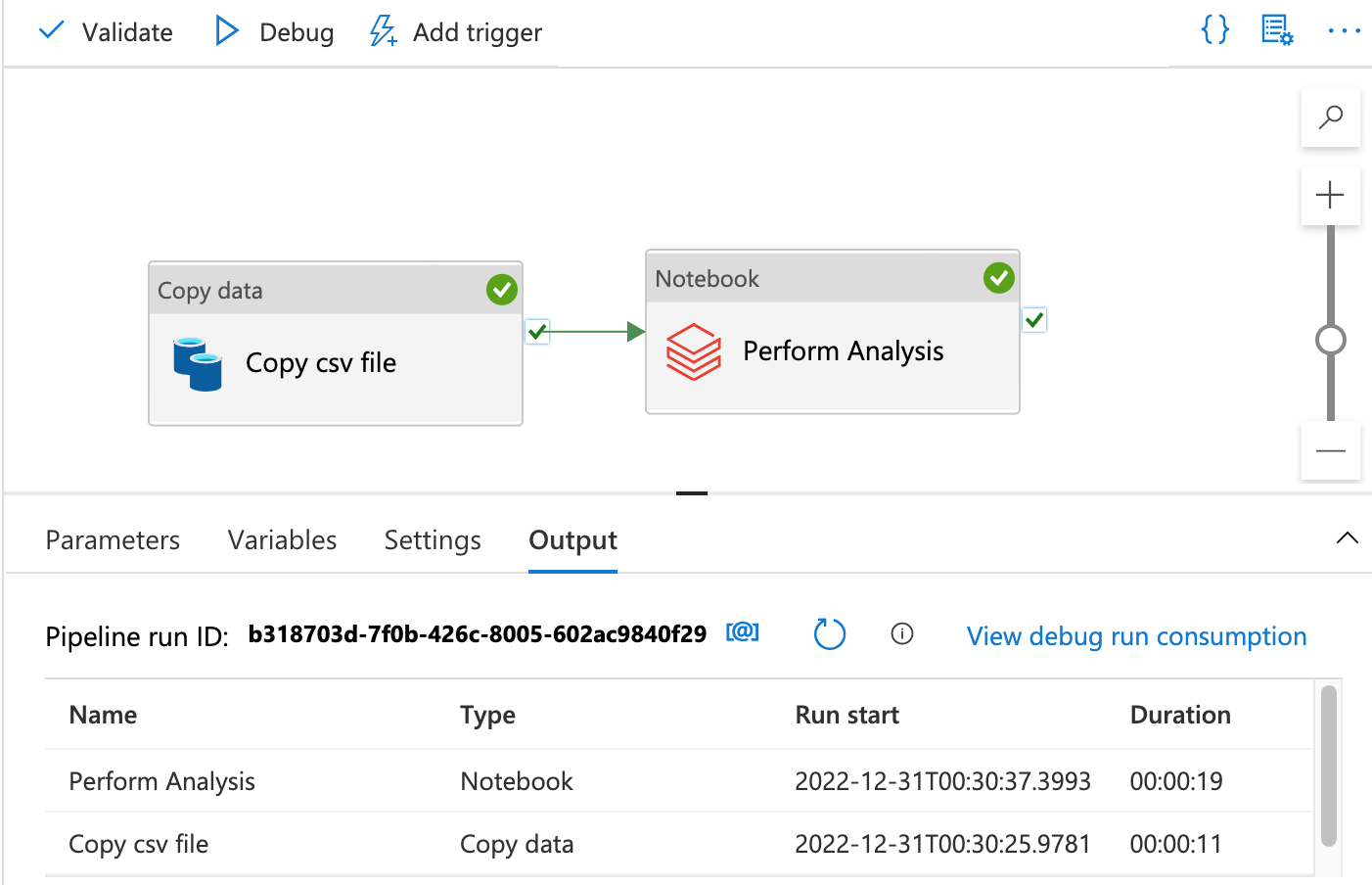Click the Run start column header
Screen dimensions: 1372x885
[x=846, y=715]
